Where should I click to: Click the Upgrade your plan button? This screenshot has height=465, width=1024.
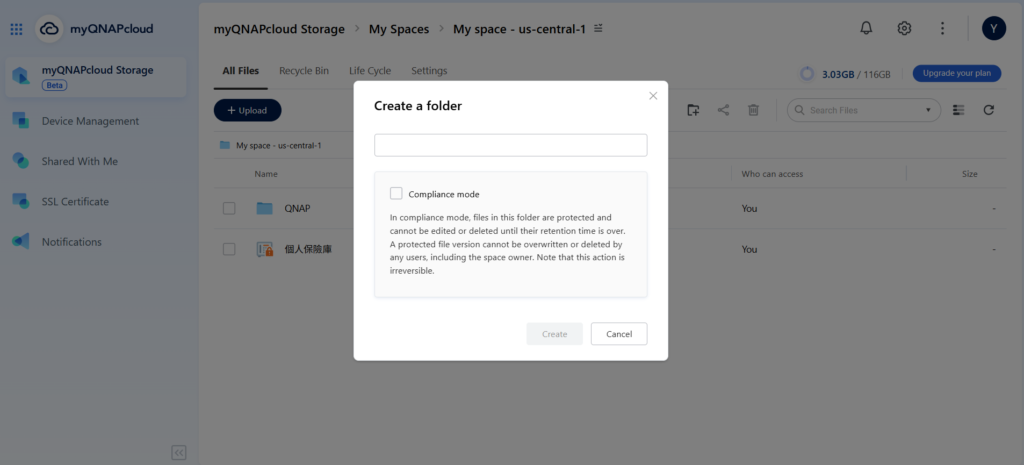coord(957,73)
